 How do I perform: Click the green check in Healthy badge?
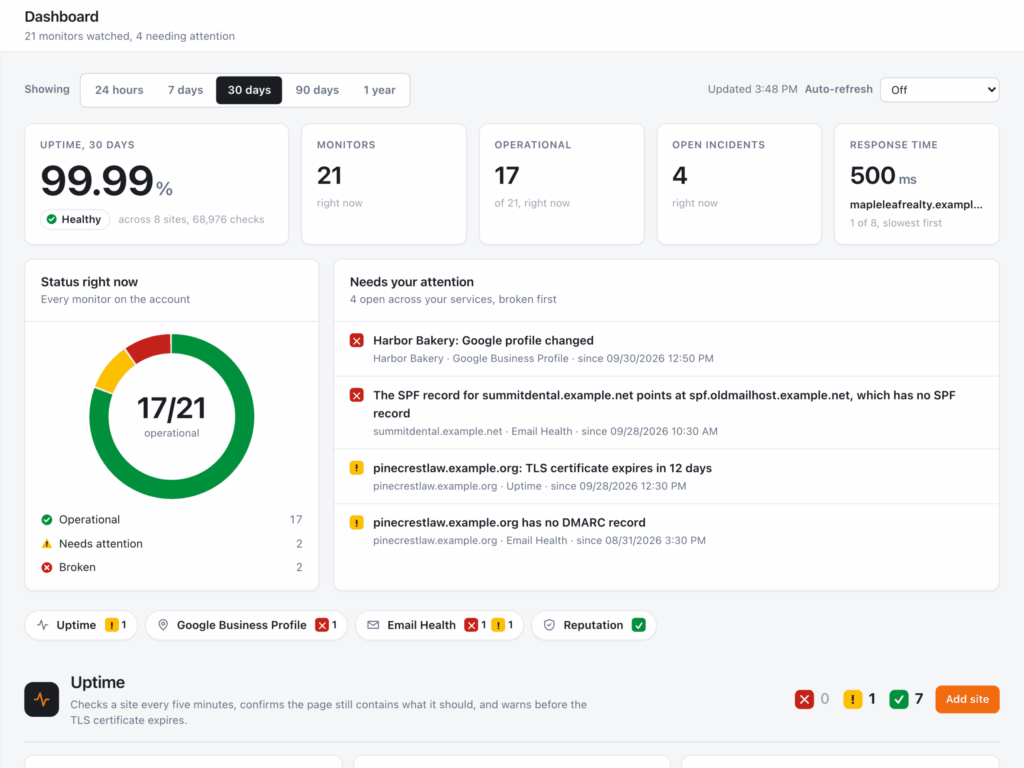(x=52, y=219)
